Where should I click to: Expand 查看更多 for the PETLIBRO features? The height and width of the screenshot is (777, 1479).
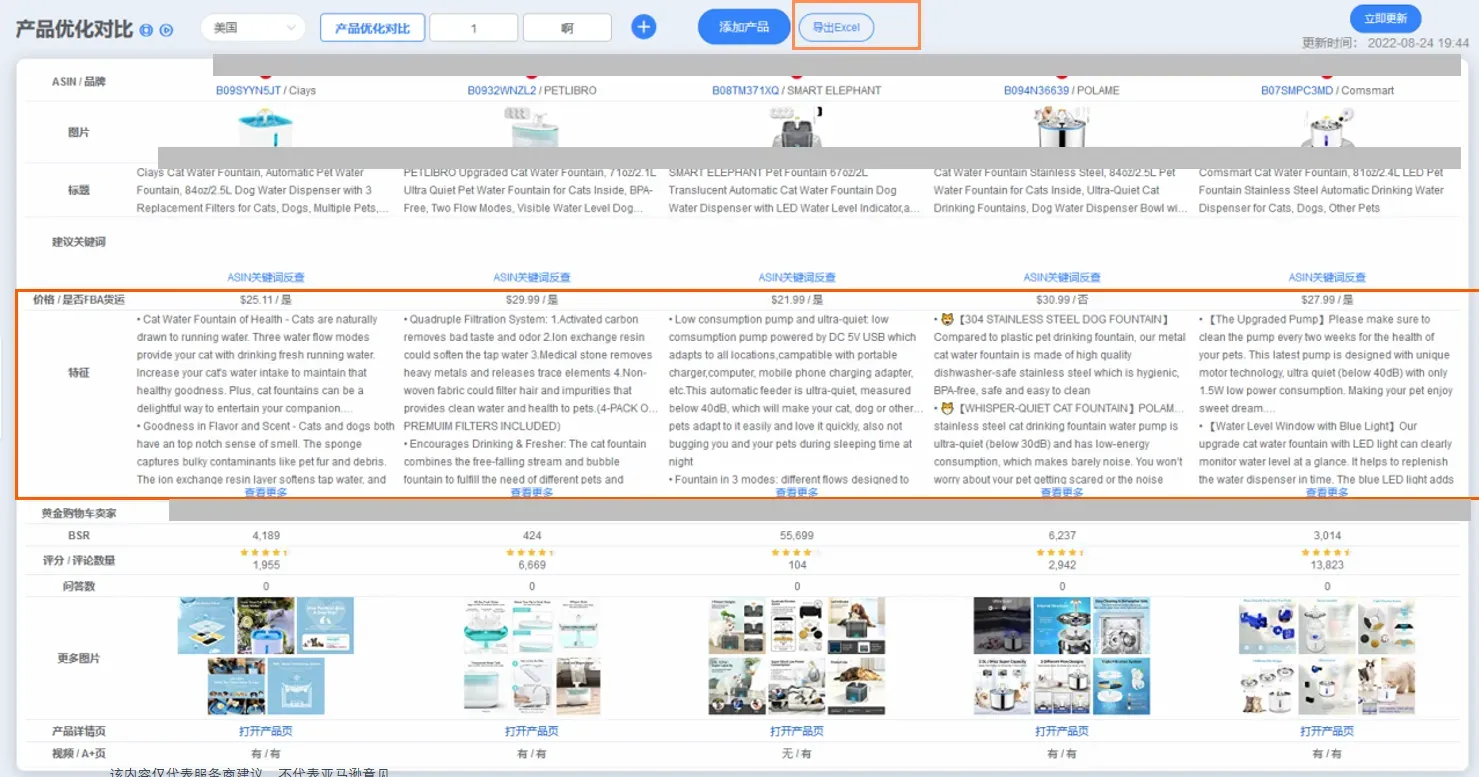click(532, 492)
